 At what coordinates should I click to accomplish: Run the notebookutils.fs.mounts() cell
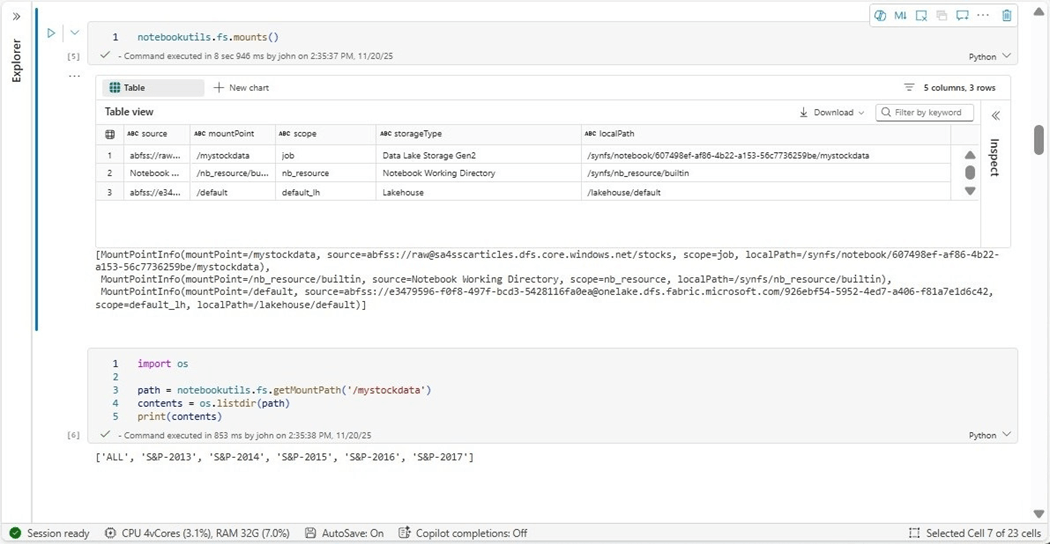pos(51,33)
